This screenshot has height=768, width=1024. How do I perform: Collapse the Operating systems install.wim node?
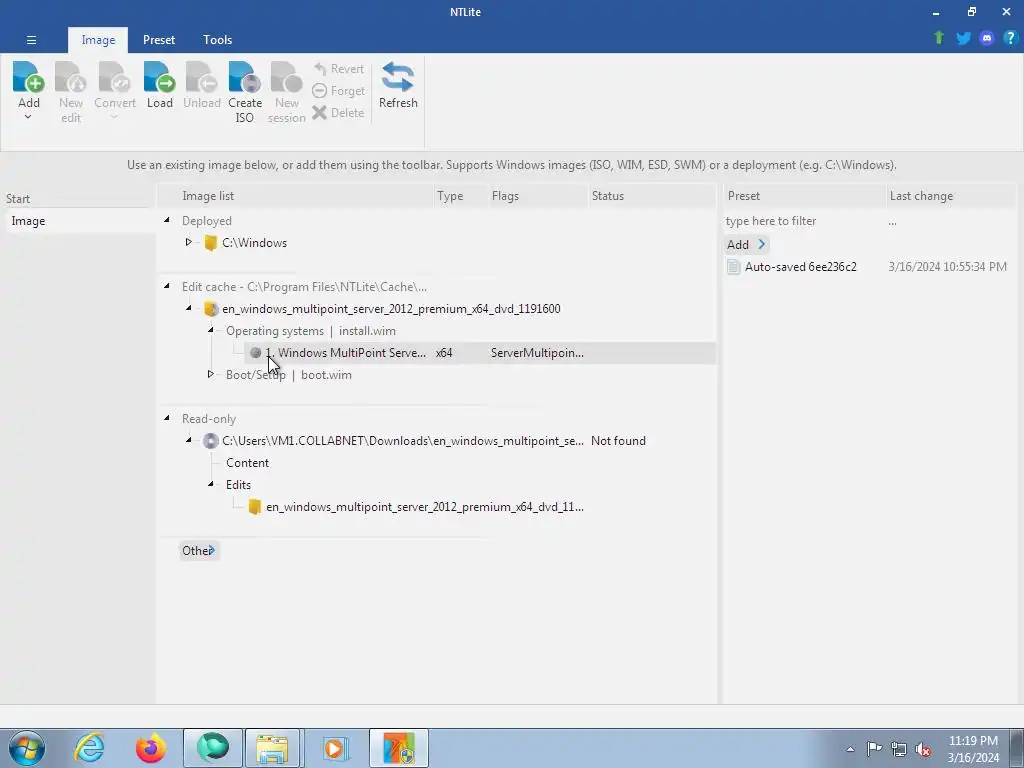(x=210, y=330)
